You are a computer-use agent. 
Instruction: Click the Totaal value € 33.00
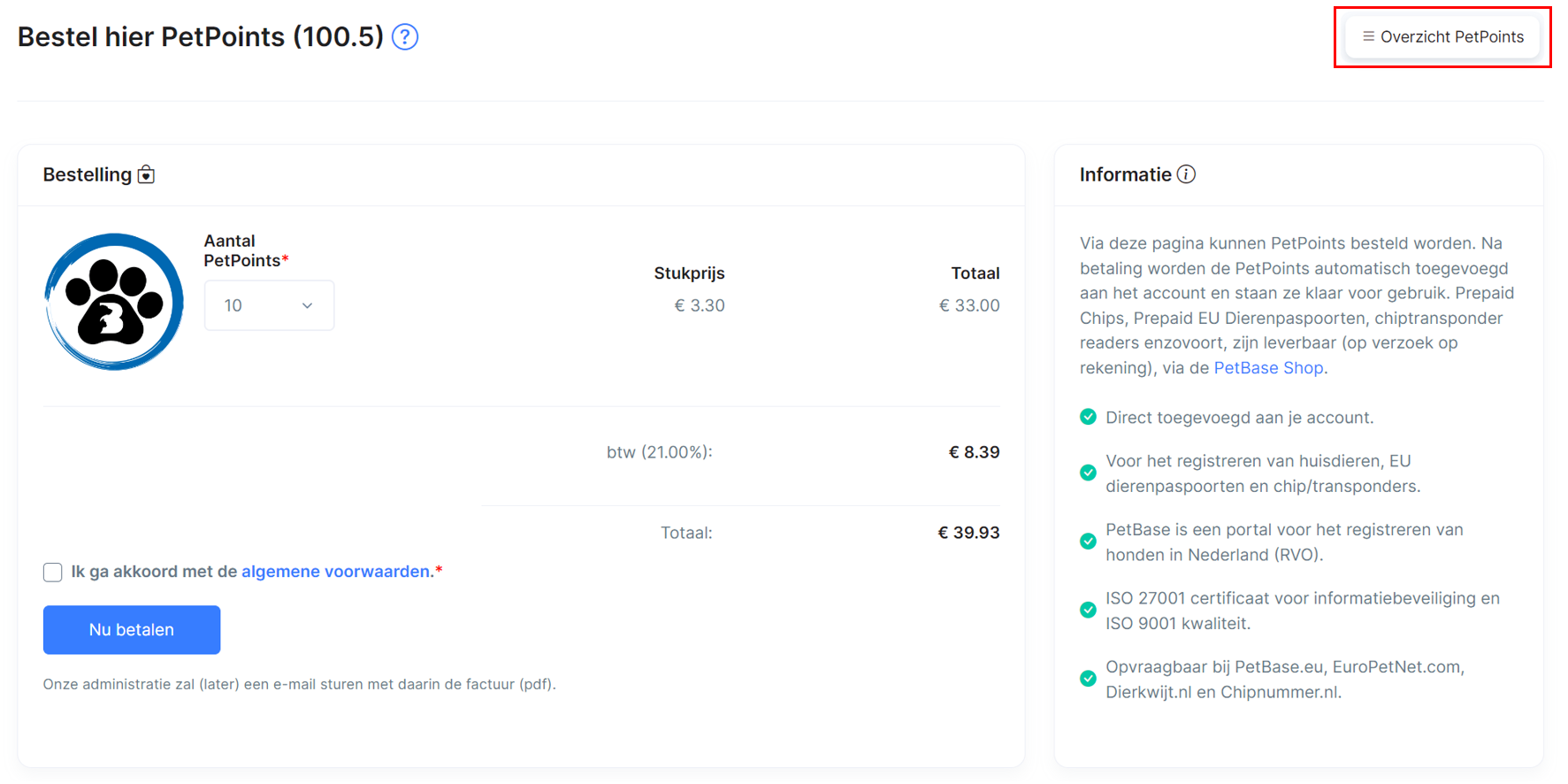click(x=969, y=305)
